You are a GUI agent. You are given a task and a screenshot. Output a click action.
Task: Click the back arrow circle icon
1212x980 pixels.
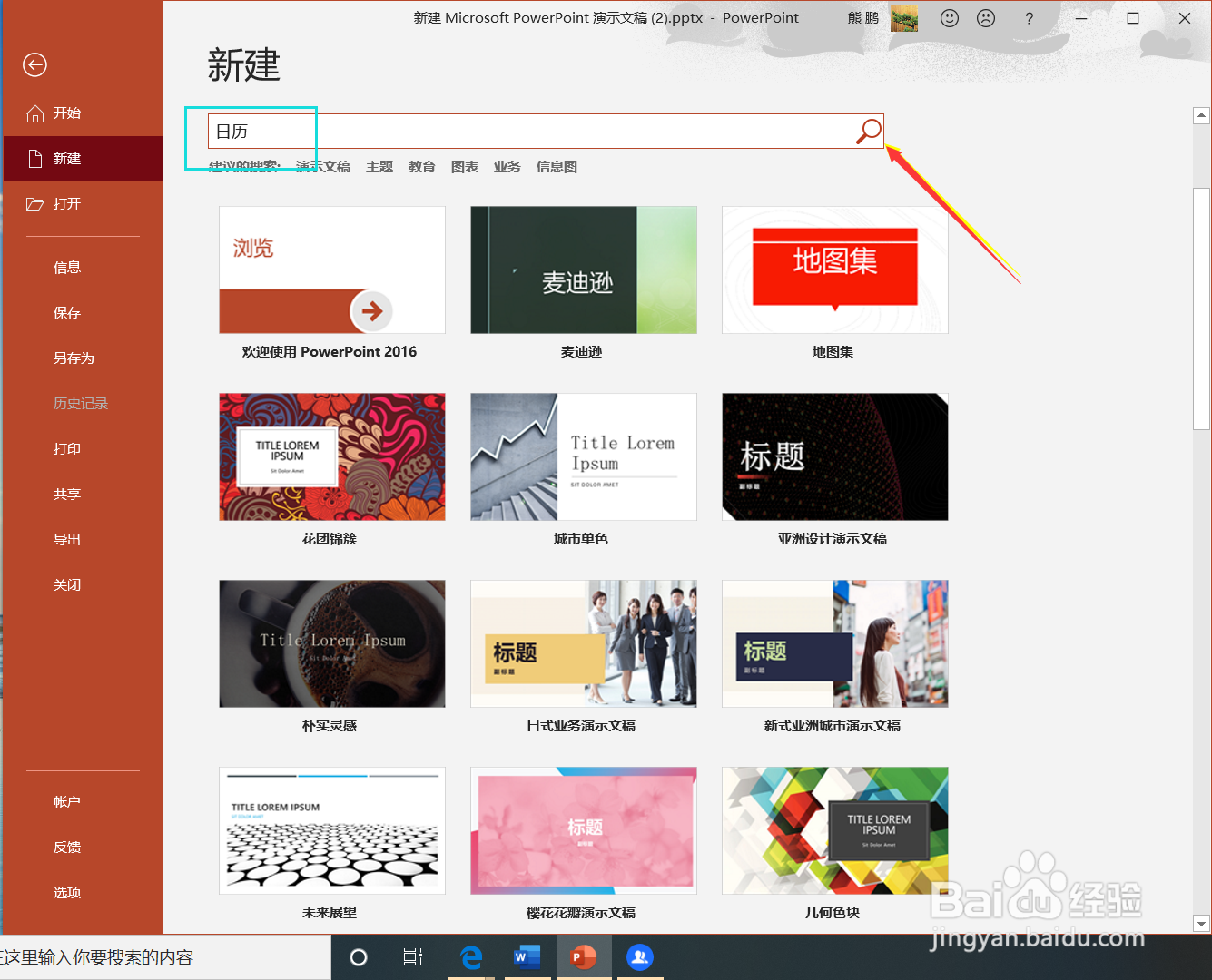tap(34, 64)
